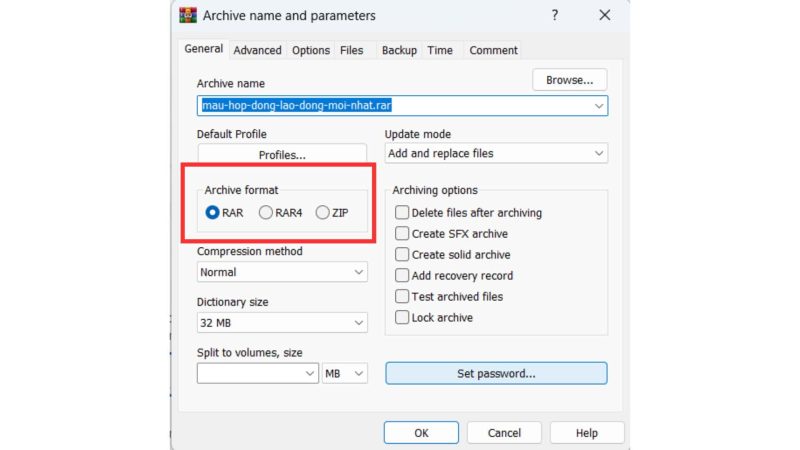Switch to the Advanced tab
Viewport: 800px width, 450px height.
(257, 50)
